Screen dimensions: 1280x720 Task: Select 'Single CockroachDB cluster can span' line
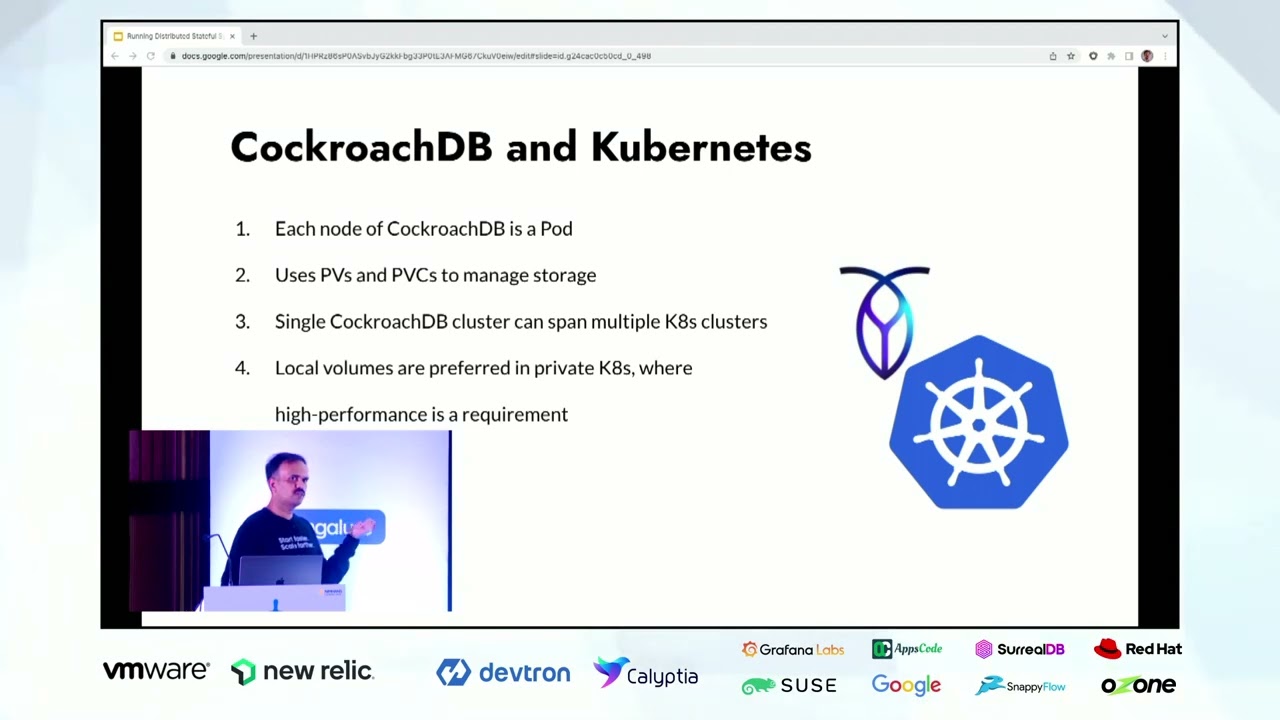pos(521,322)
